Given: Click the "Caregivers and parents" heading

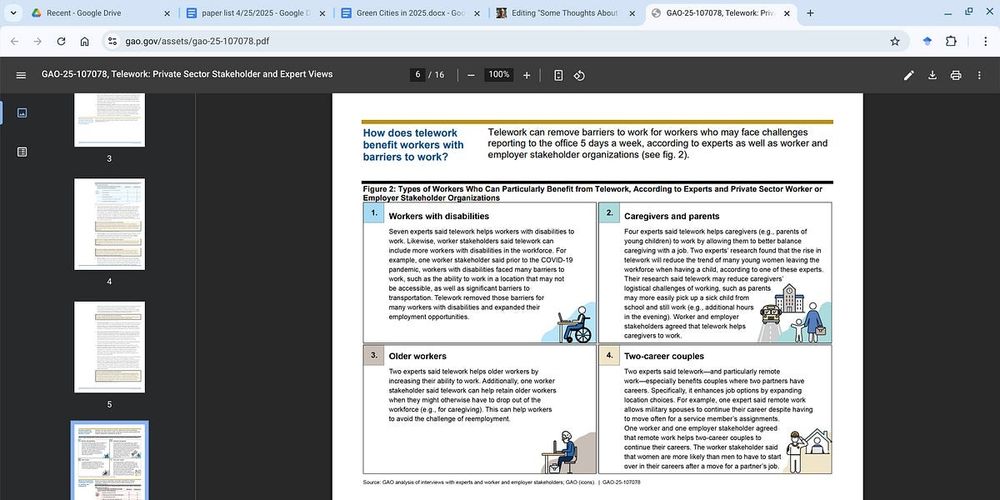Looking at the screenshot, I should [x=672, y=216].
